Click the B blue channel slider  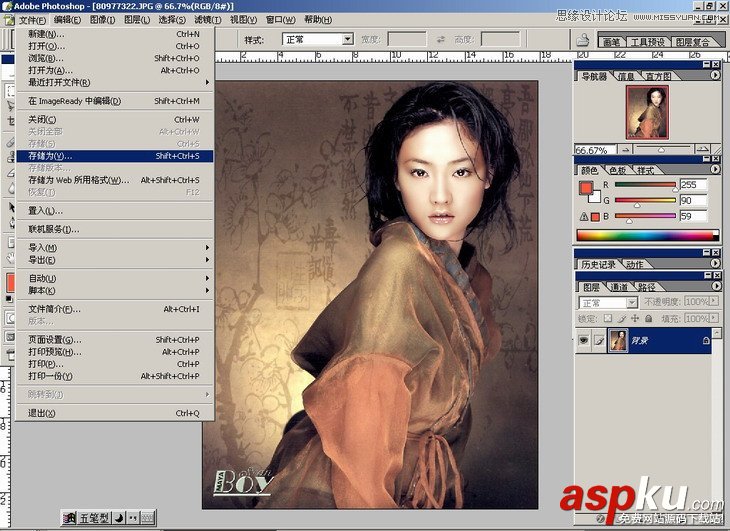(x=645, y=216)
